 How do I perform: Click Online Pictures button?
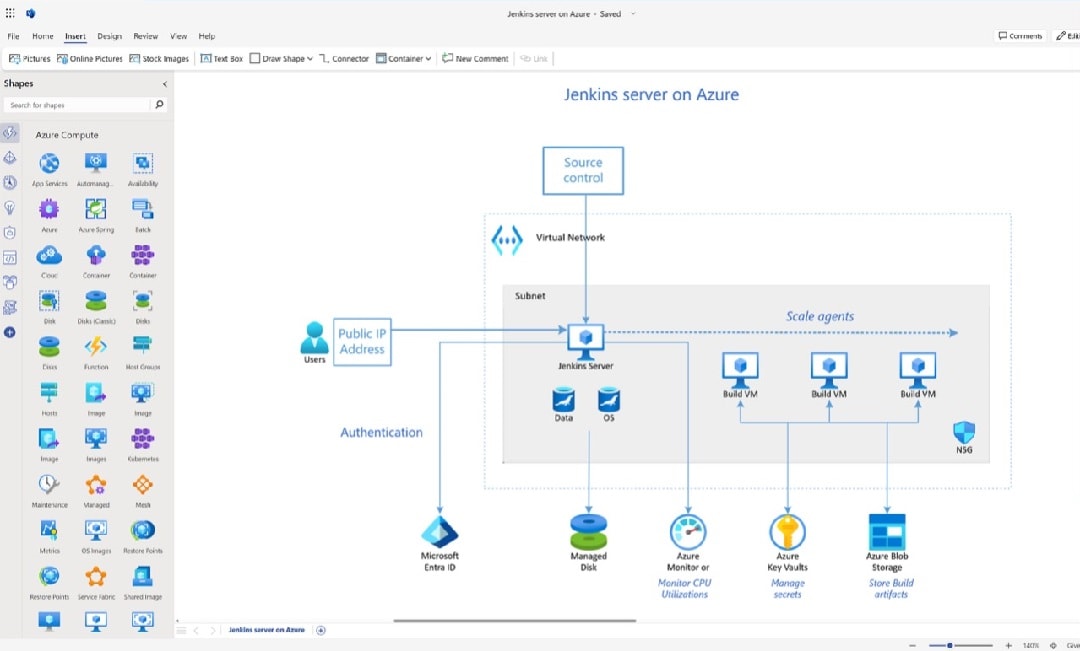(x=90, y=59)
